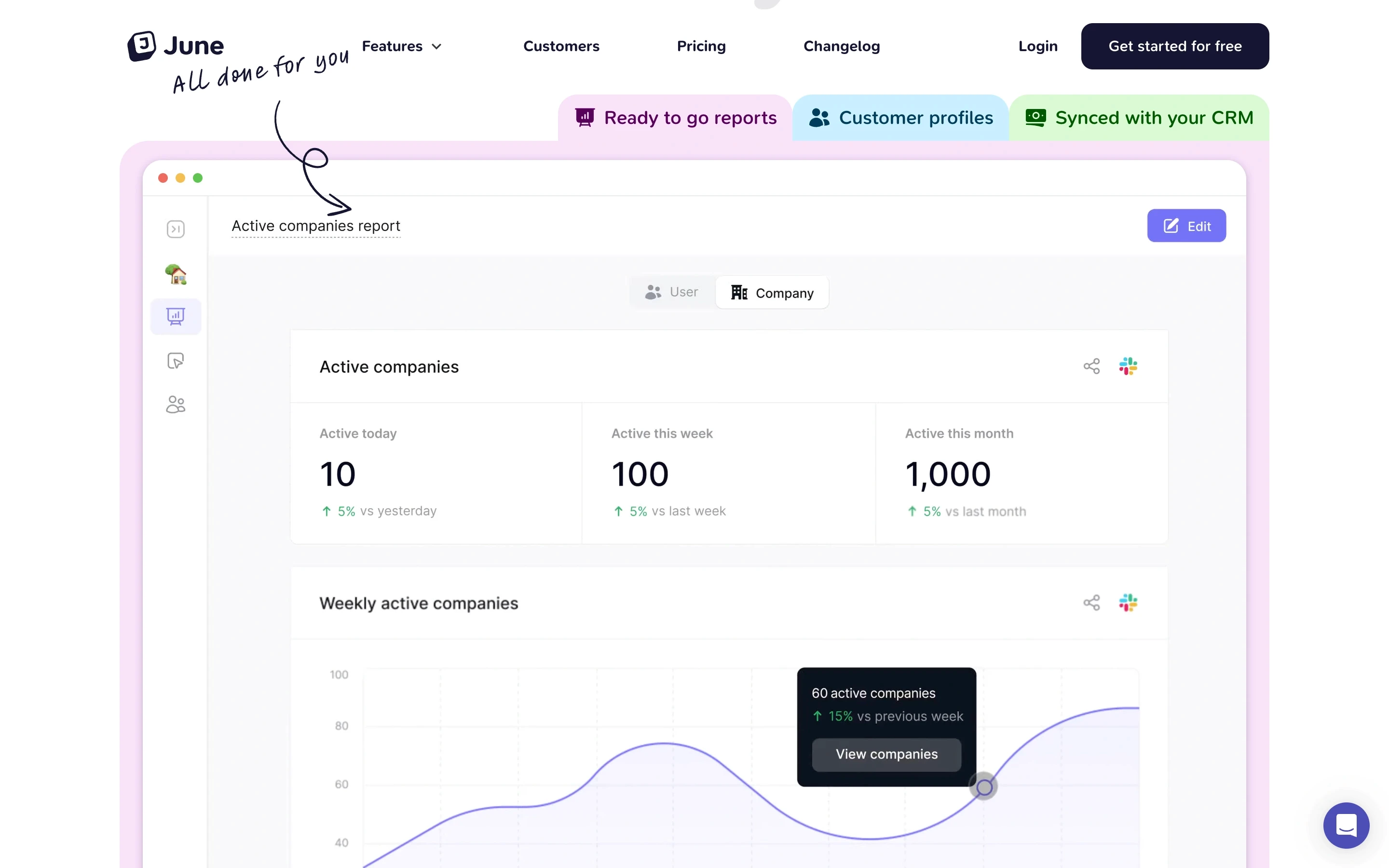1389x868 pixels.
Task: Click the Edit button on the report
Action: [x=1187, y=225]
